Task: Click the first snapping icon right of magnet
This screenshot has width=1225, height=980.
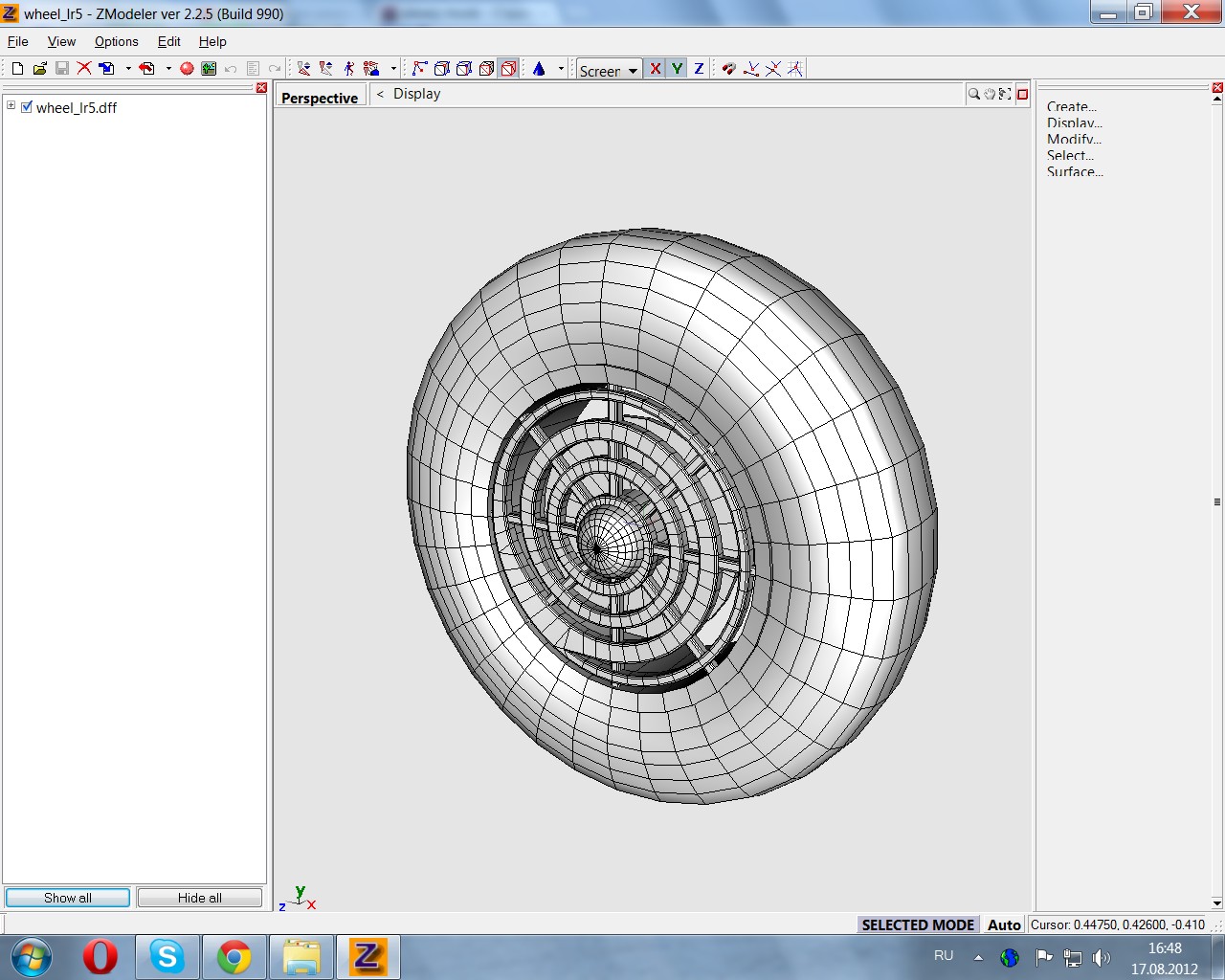Action: tap(751, 69)
